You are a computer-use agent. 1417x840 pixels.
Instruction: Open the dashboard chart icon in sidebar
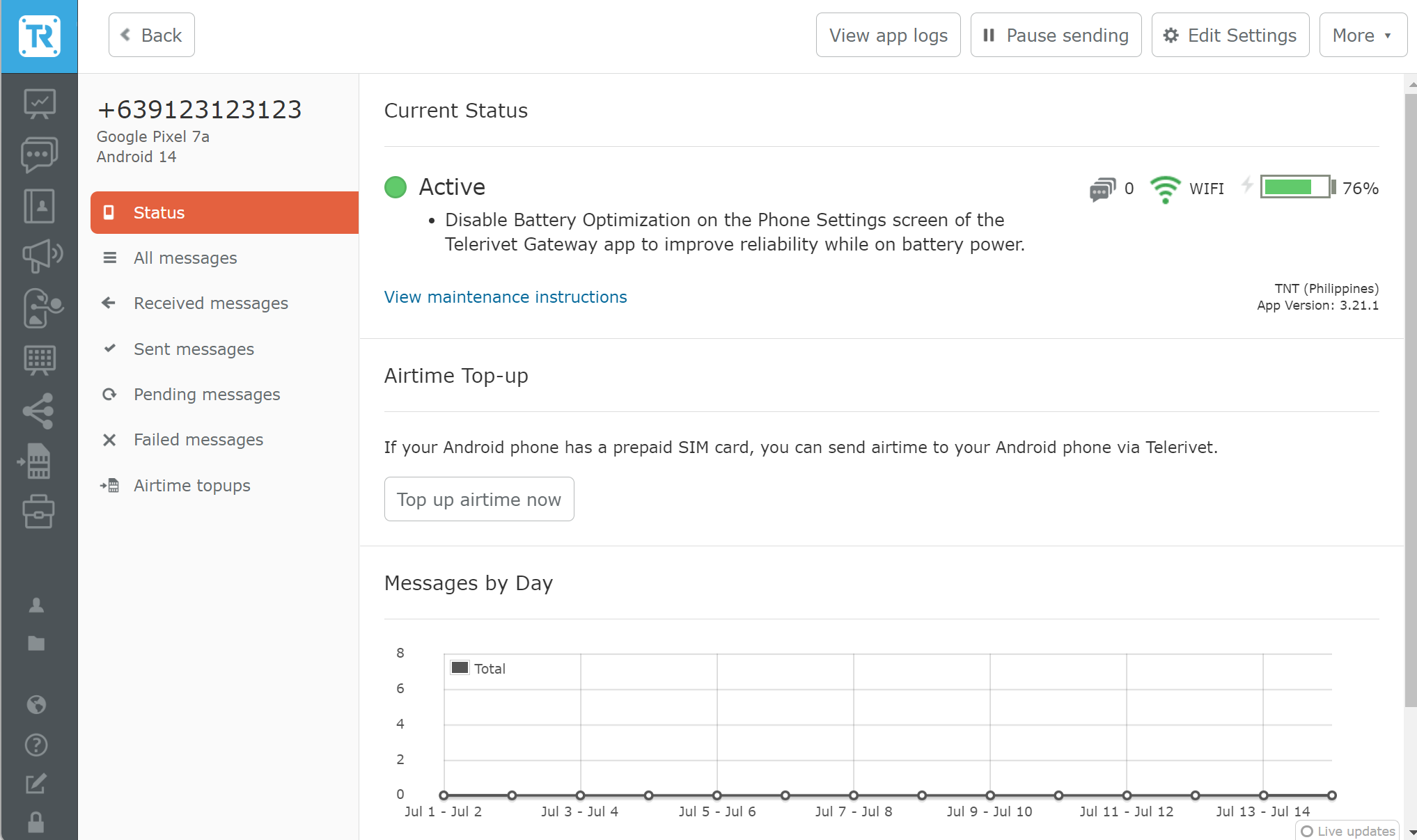[39, 104]
